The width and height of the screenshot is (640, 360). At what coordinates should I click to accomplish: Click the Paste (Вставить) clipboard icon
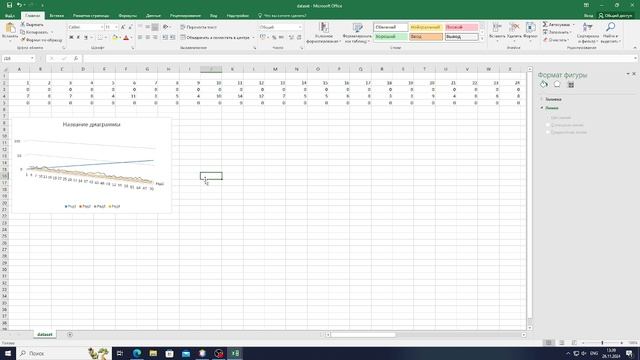[x=10, y=29]
